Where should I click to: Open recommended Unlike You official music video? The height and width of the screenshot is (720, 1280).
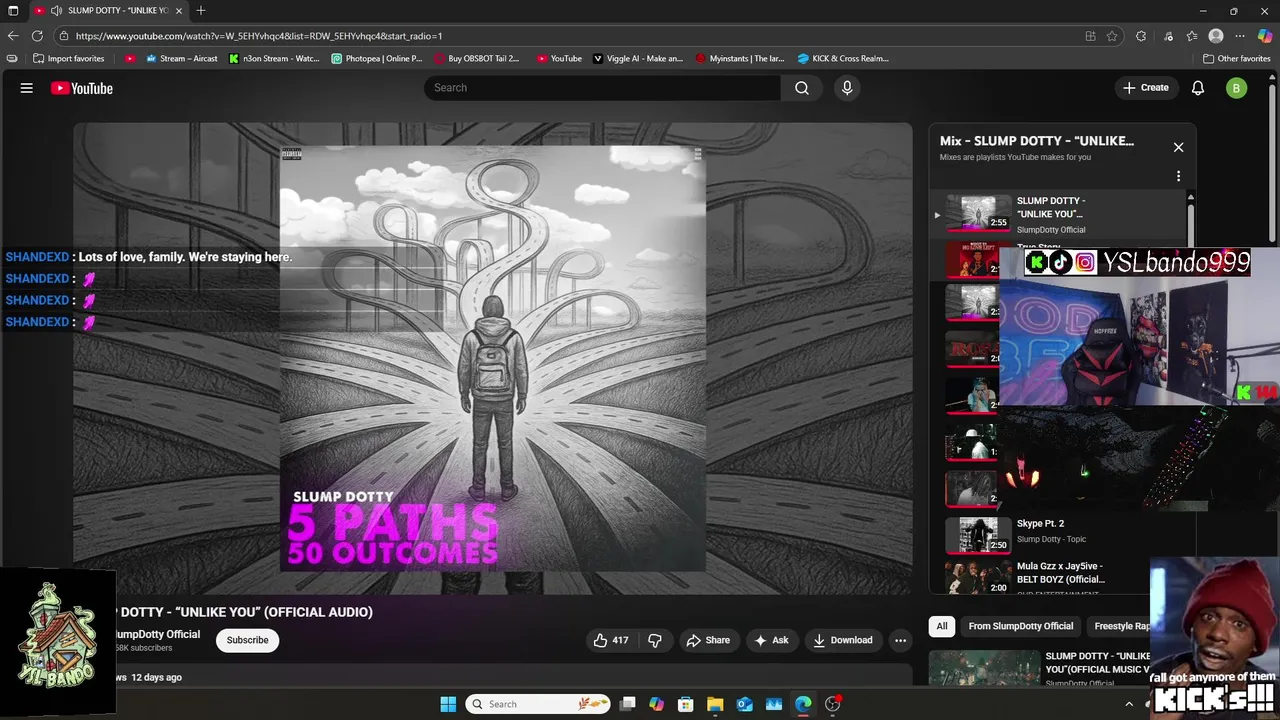1040,668
